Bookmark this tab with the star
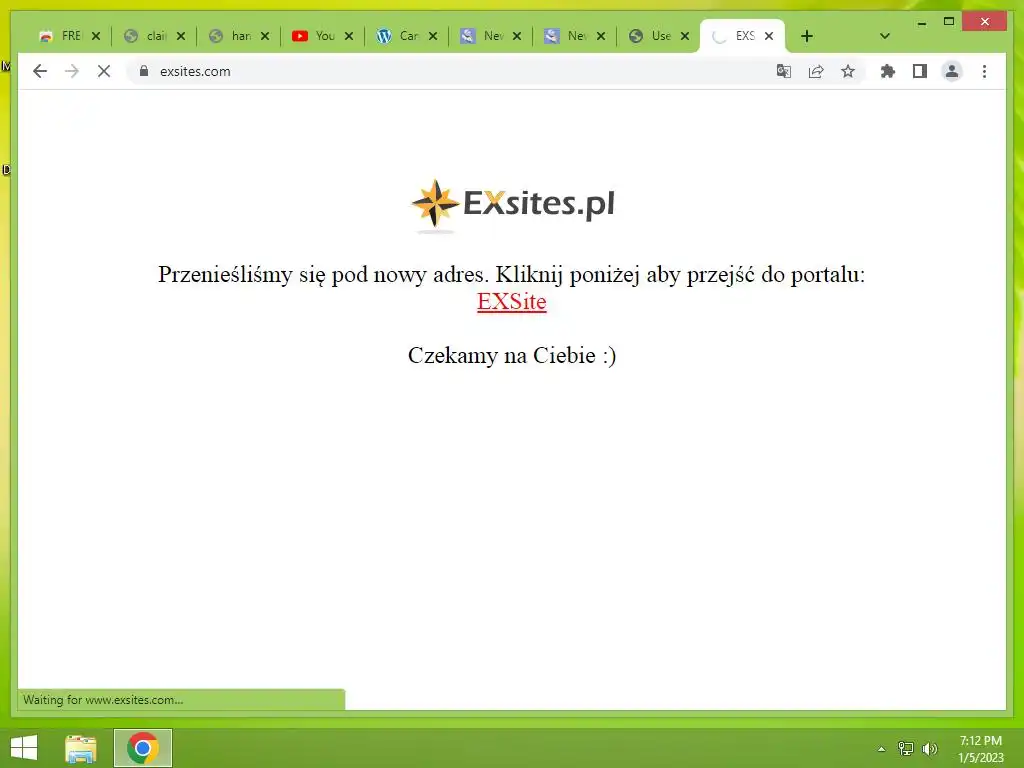 [x=848, y=71]
